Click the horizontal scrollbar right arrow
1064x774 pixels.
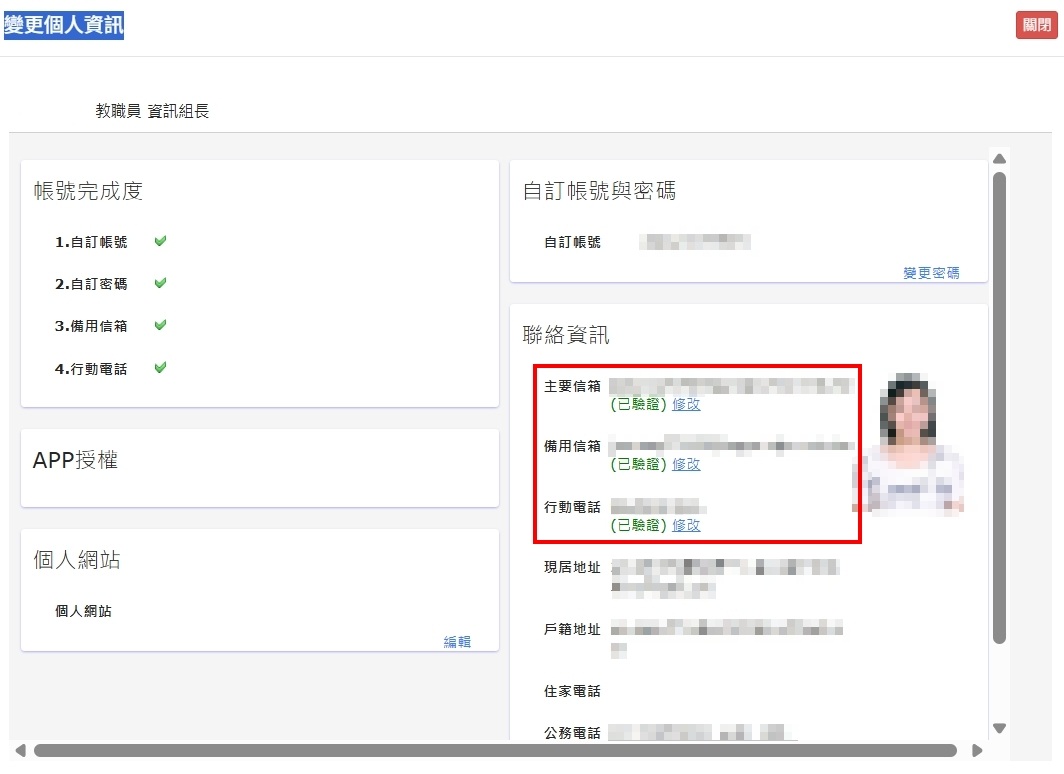pos(977,750)
